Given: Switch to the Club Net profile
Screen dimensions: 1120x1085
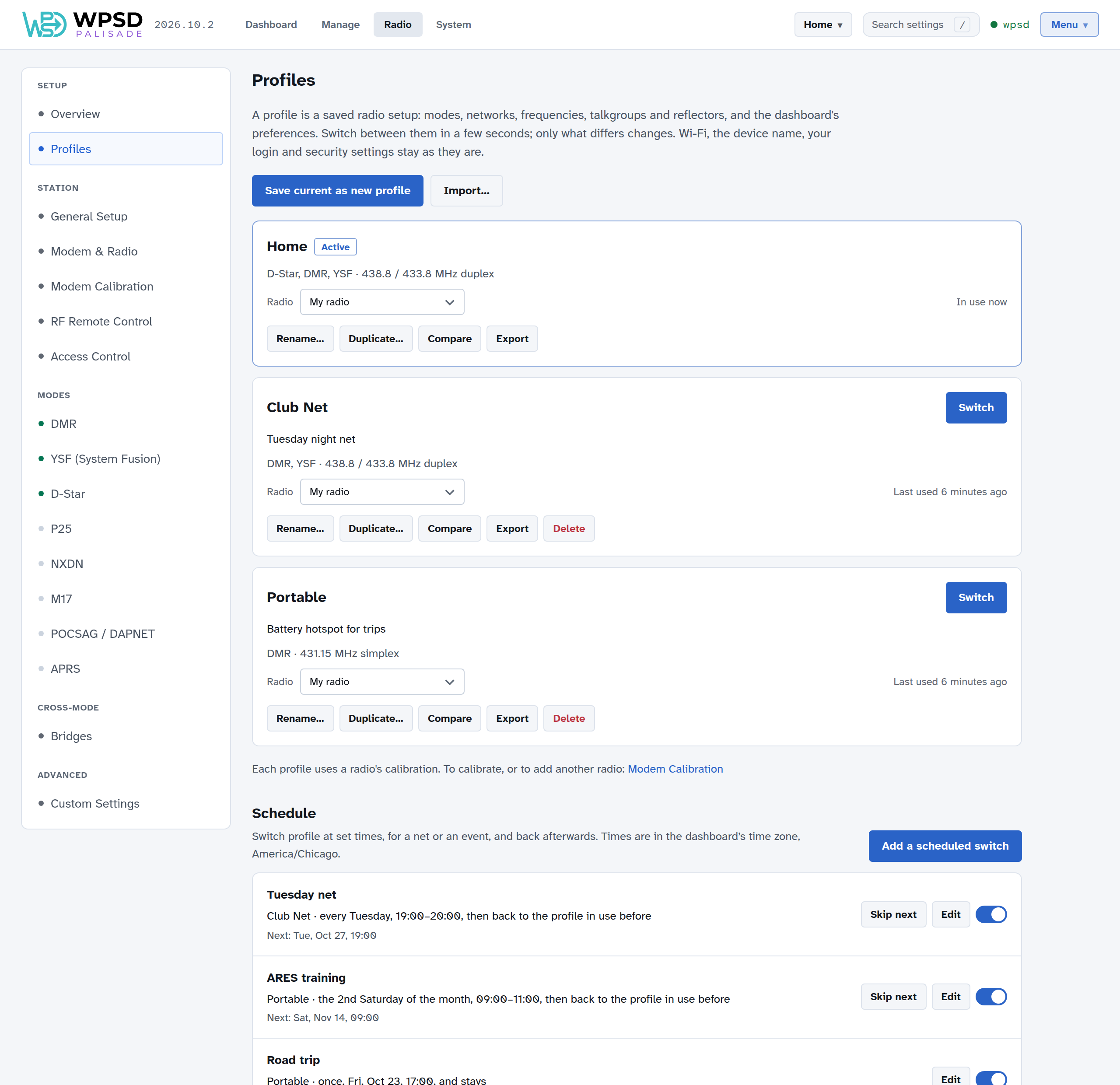Looking at the screenshot, I should coord(976,407).
